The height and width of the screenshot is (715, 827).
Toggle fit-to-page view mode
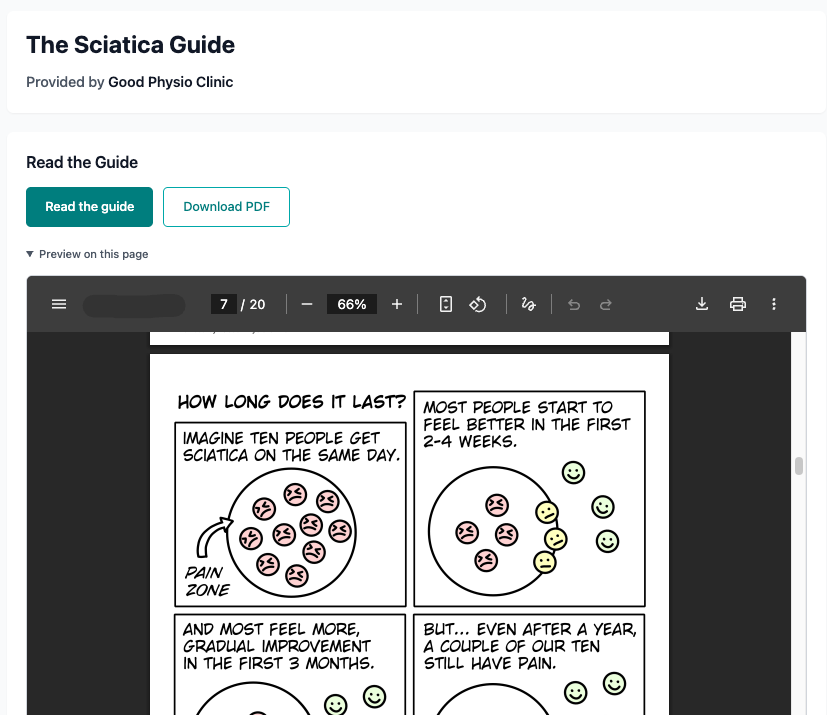[445, 304]
